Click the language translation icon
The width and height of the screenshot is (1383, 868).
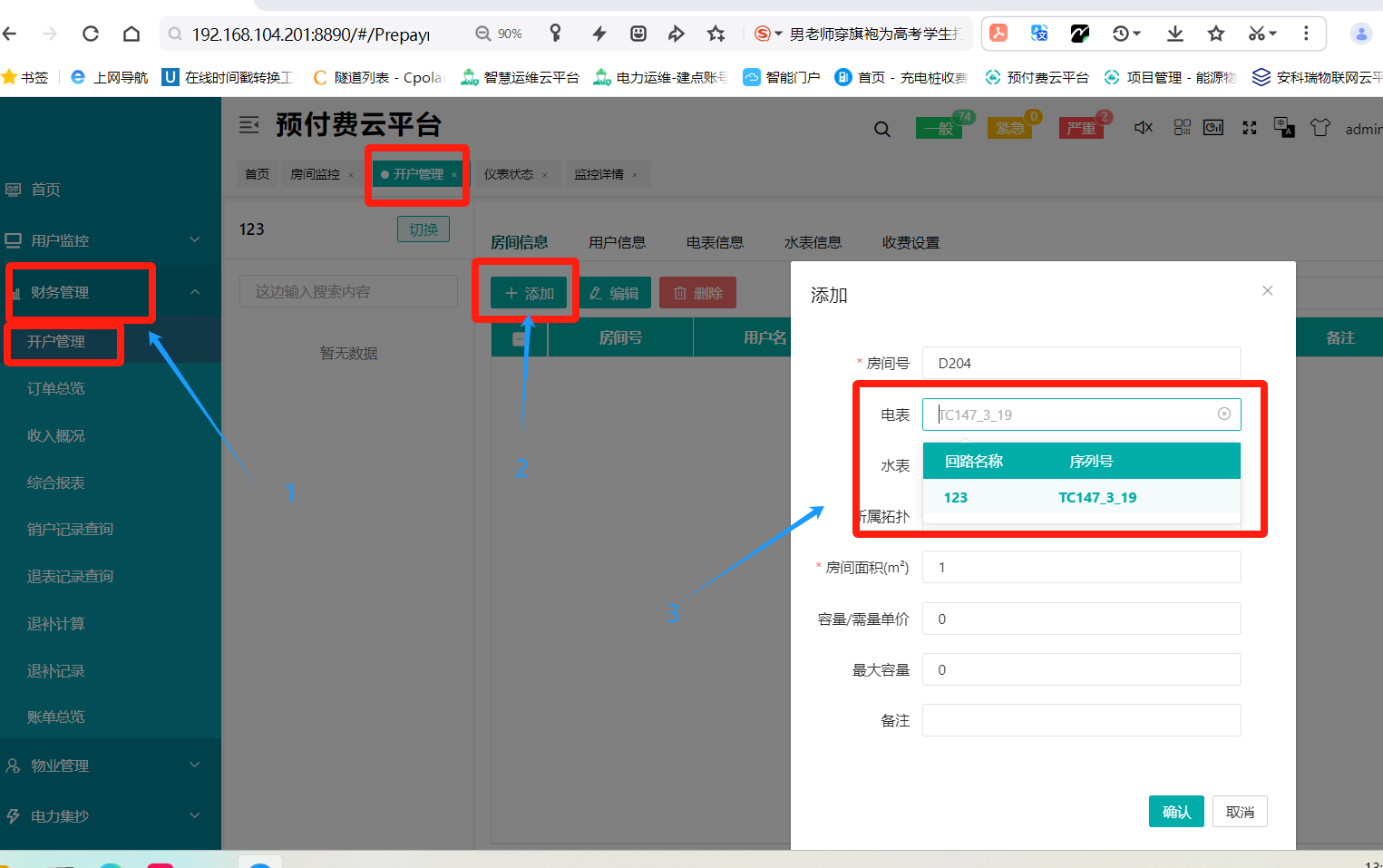pos(1284,128)
